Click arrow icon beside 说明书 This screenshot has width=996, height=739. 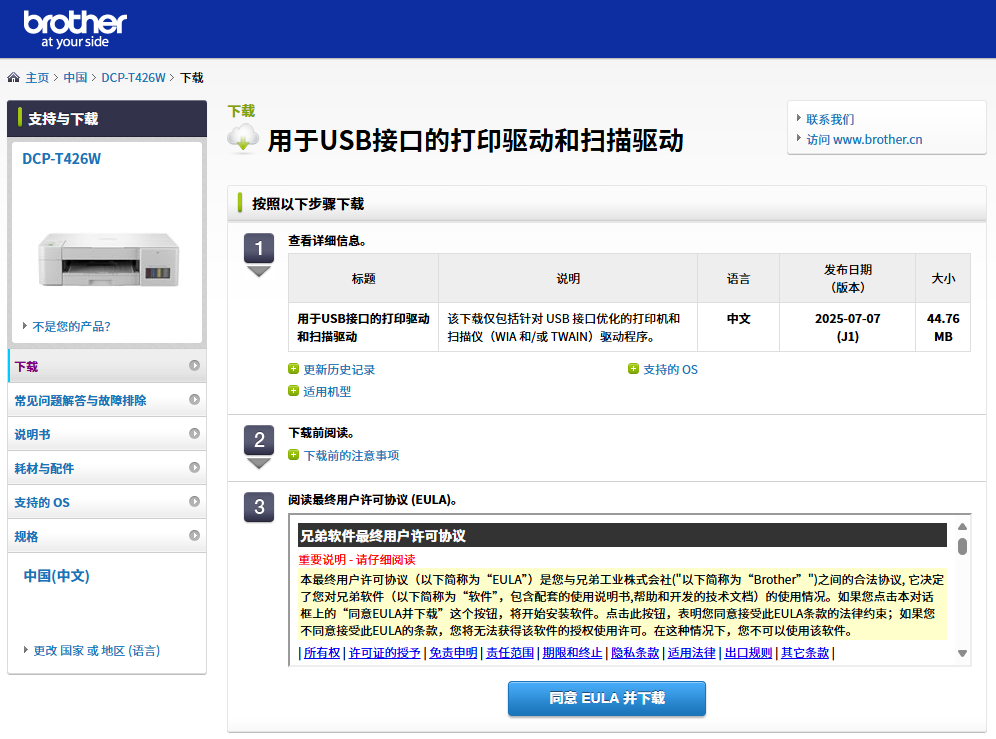194,433
